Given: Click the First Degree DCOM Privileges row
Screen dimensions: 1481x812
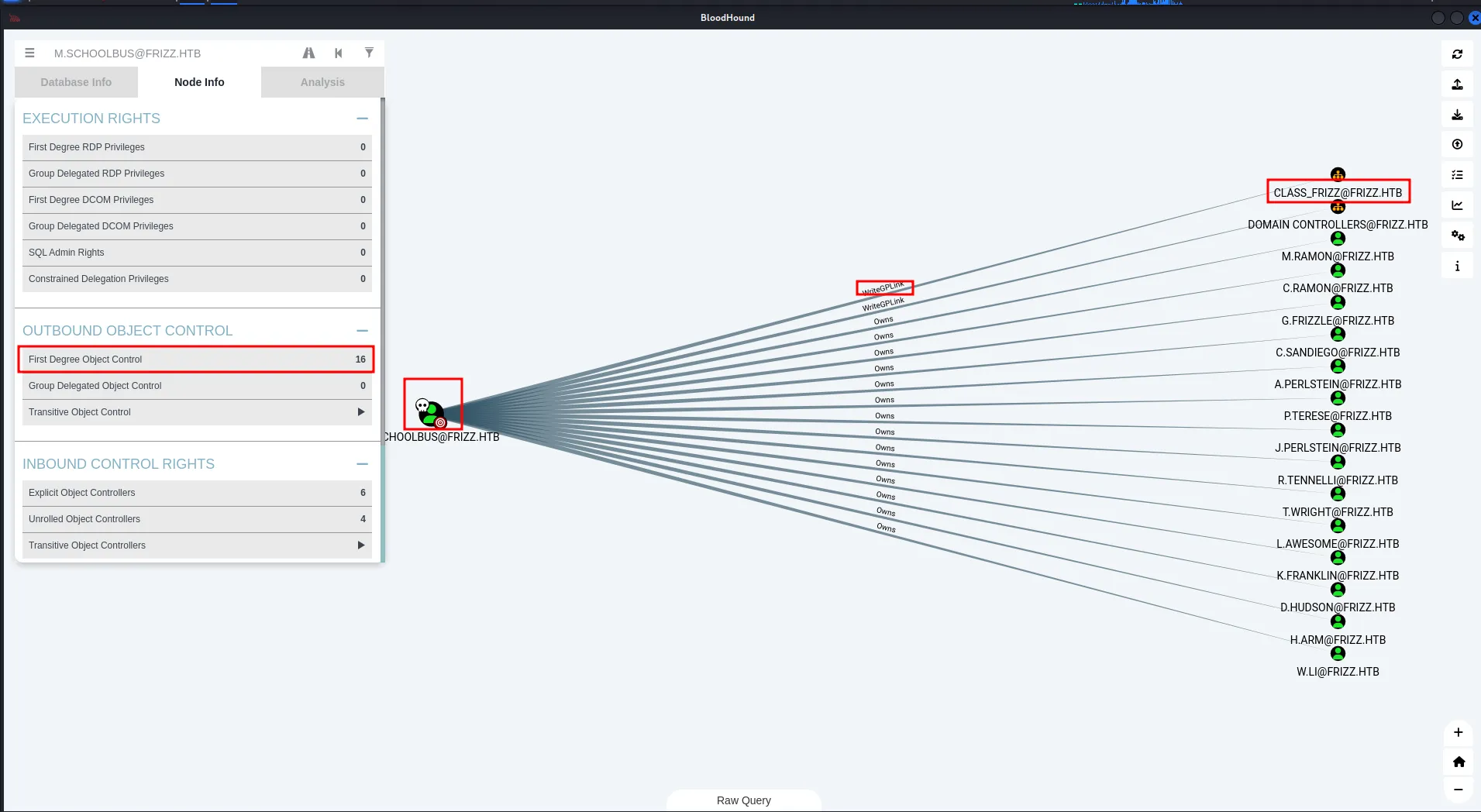Looking at the screenshot, I should 197,200.
